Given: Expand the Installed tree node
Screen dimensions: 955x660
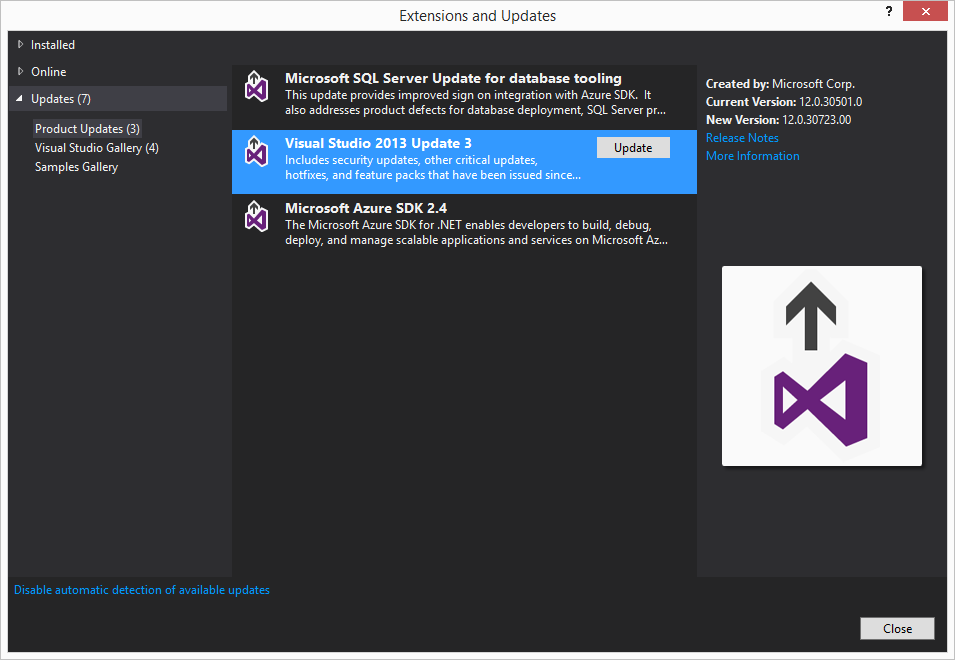Looking at the screenshot, I should (21, 45).
